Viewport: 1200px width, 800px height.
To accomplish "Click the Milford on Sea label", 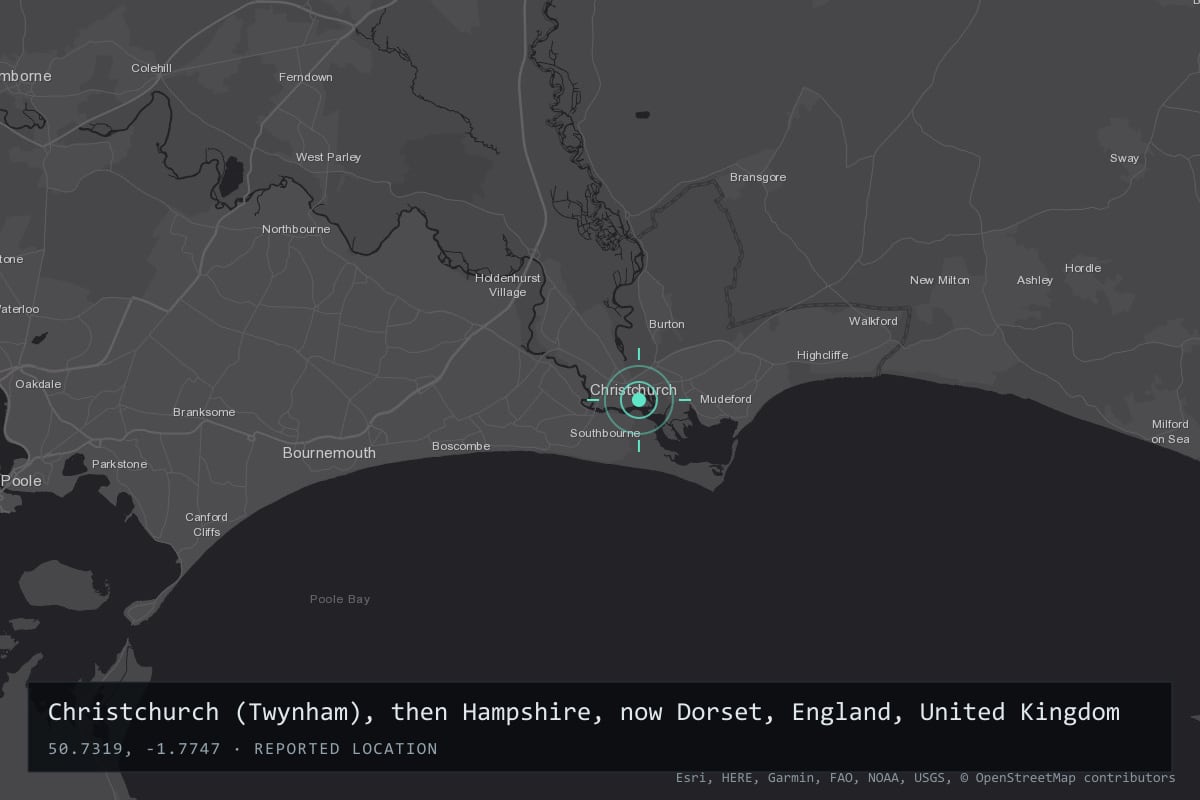I will coord(1170,432).
